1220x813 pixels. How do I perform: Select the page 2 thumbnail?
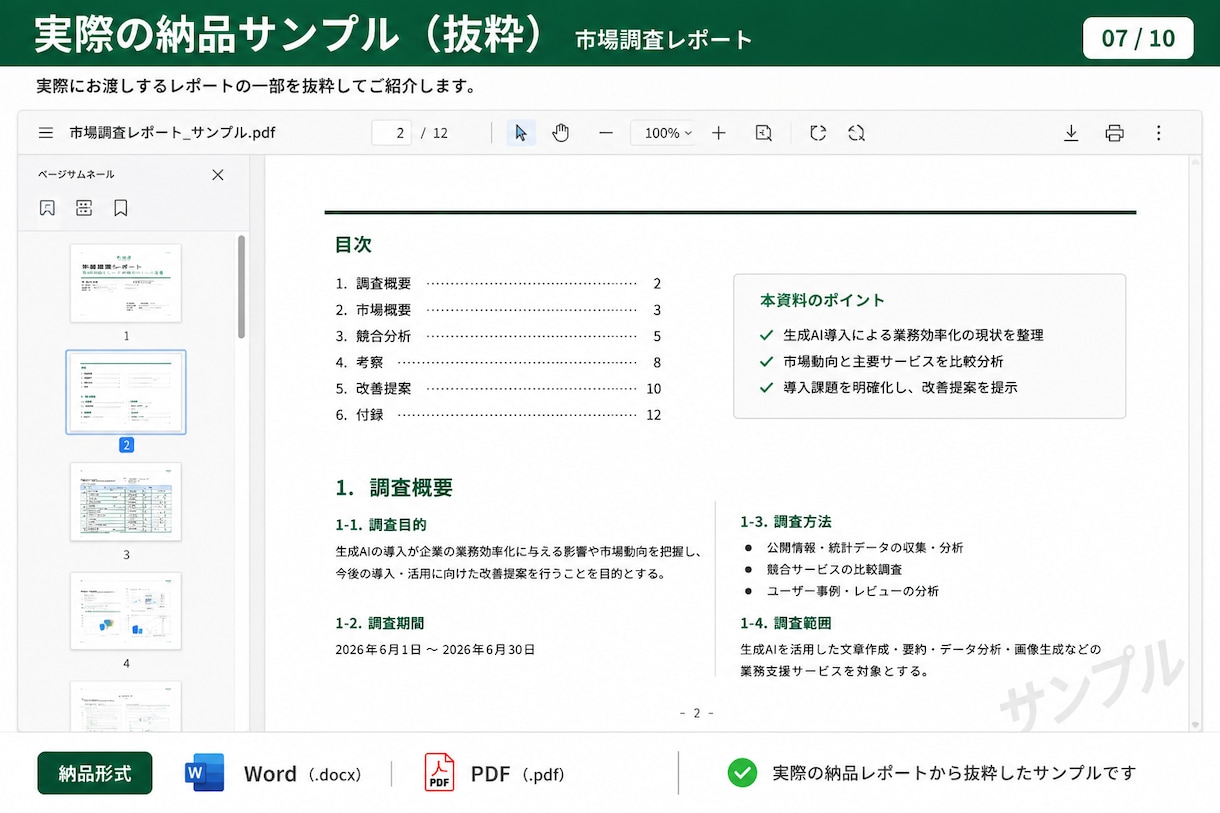(x=126, y=392)
